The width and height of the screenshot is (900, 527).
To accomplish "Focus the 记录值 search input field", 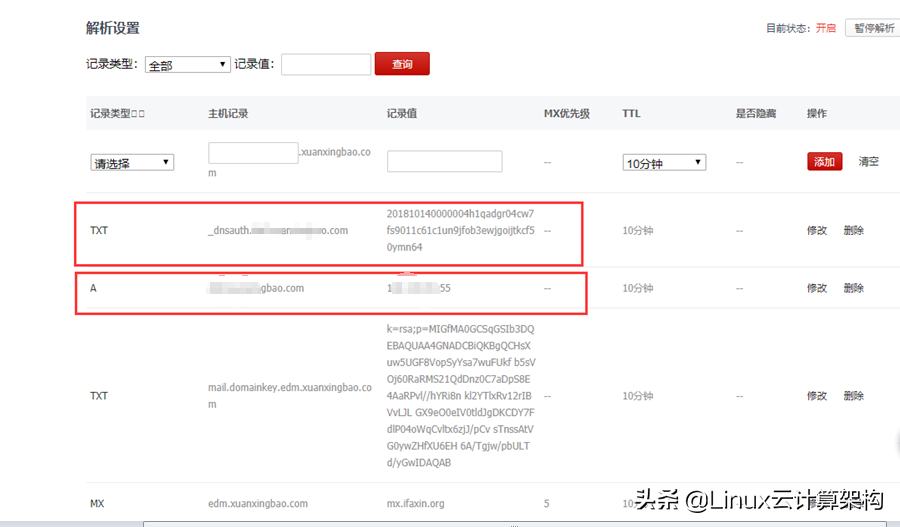I will [x=326, y=64].
